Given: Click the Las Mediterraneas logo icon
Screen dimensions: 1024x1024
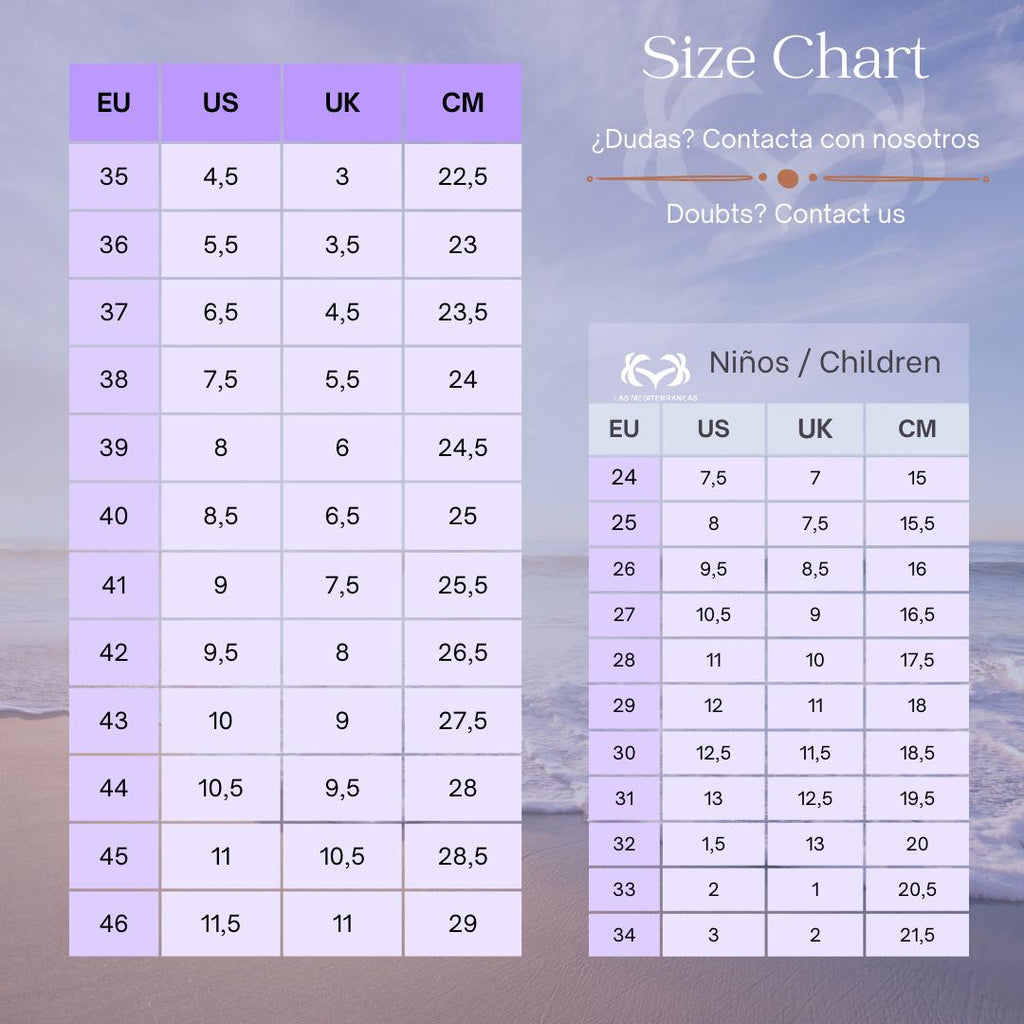Looking at the screenshot, I should (655, 372).
